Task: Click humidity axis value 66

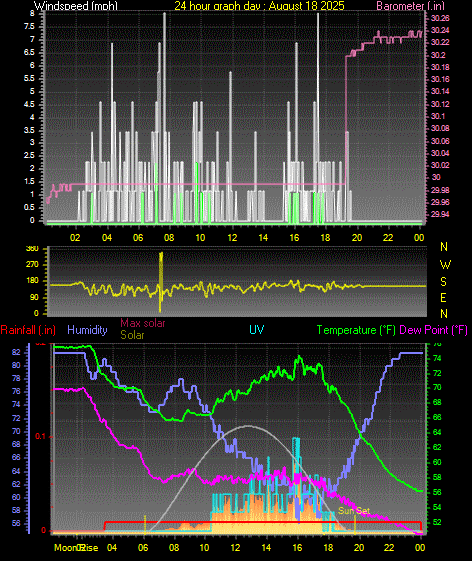Action: pyautogui.click(x=16, y=458)
